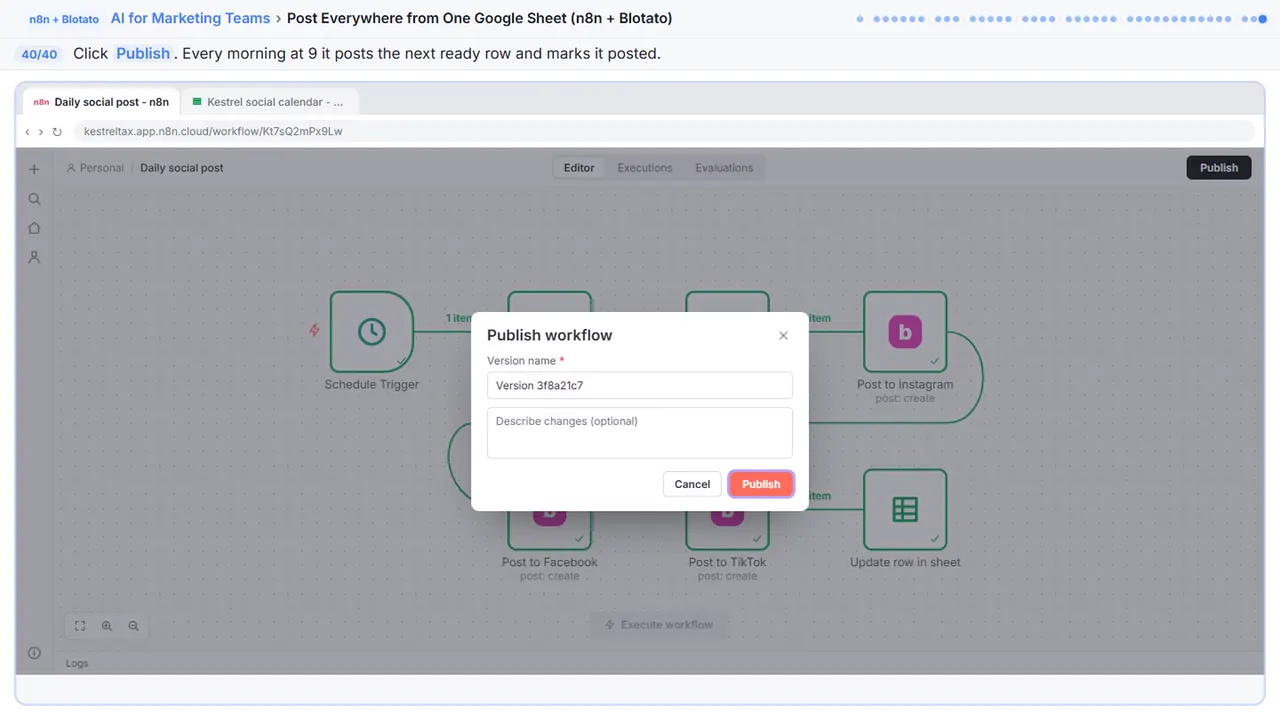Go to the home icon in the sidebar
1280x720 pixels.
(x=34, y=228)
